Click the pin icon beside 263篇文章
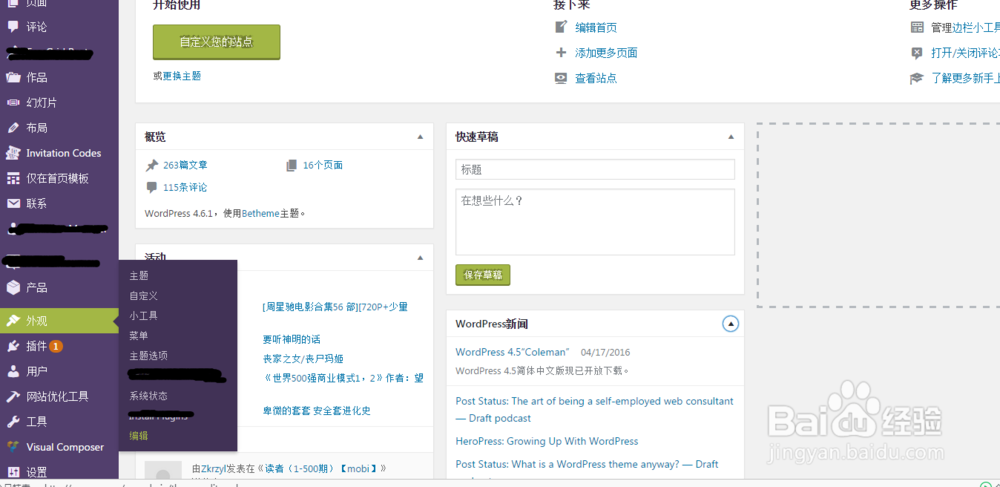Image resolution: width=1000 pixels, height=487 pixels. pos(152,166)
